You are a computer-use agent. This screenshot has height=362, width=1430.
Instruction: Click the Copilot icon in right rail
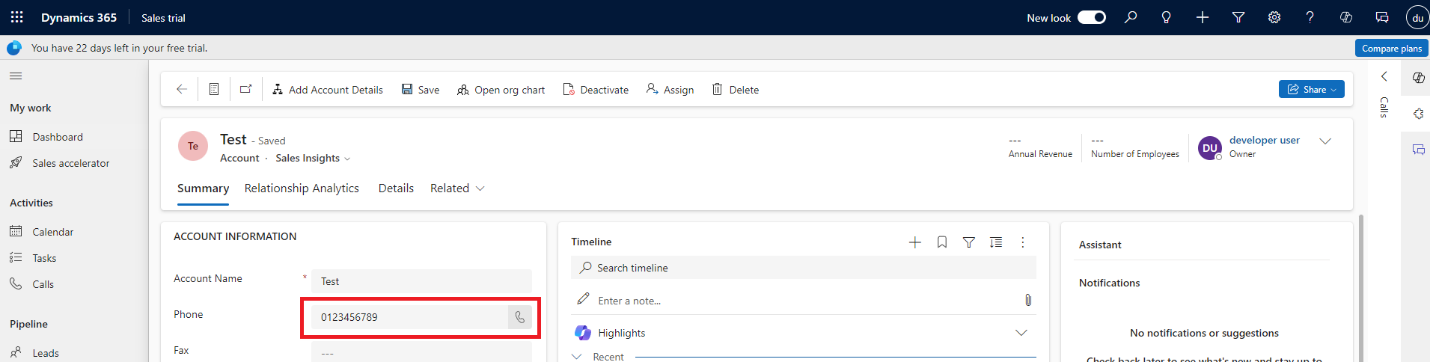click(x=1418, y=78)
